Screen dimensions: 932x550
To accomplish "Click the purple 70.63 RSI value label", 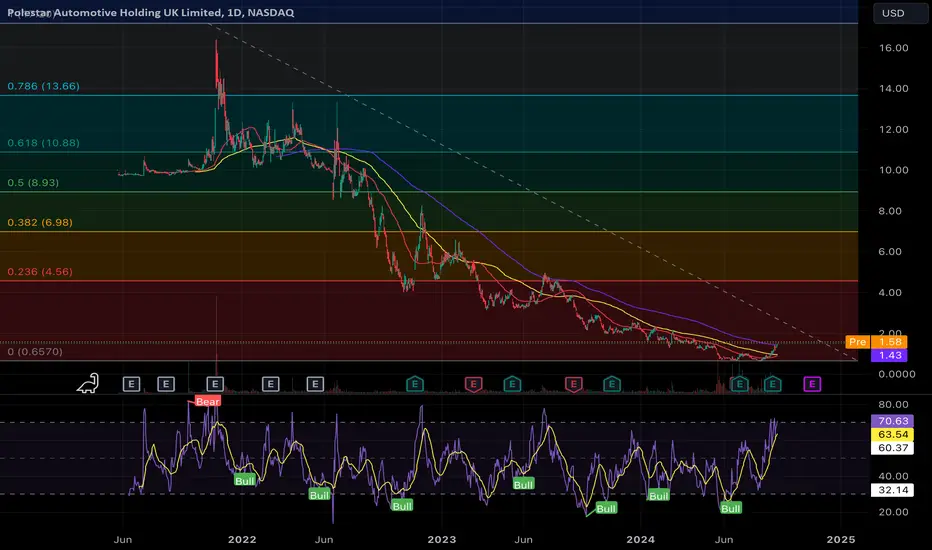I will click(893, 421).
